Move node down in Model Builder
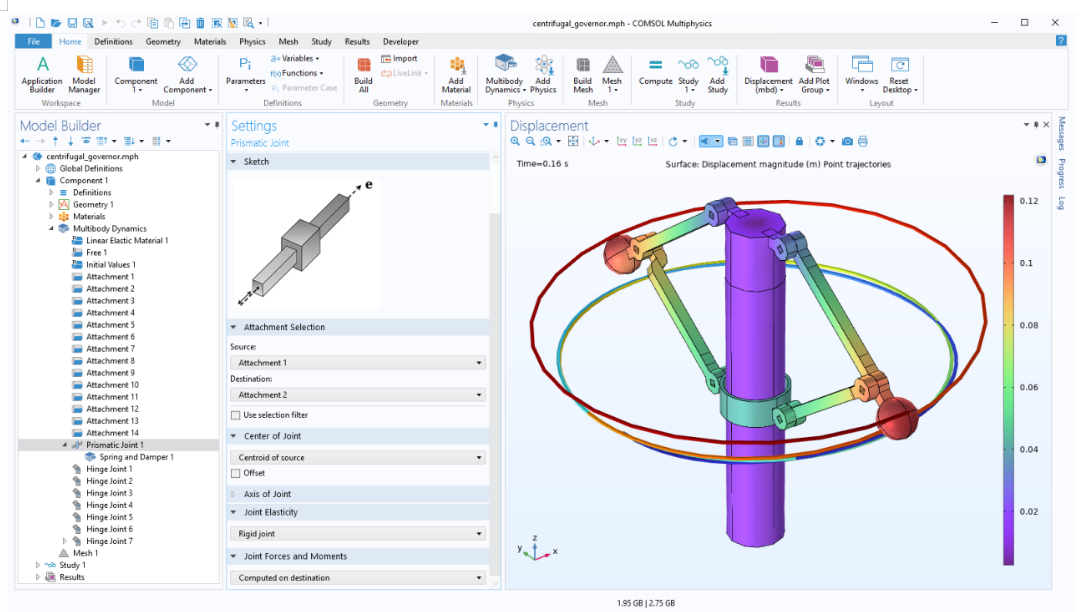This screenshot has width=1081, height=612. pyautogui.click(x=70, y=141)
